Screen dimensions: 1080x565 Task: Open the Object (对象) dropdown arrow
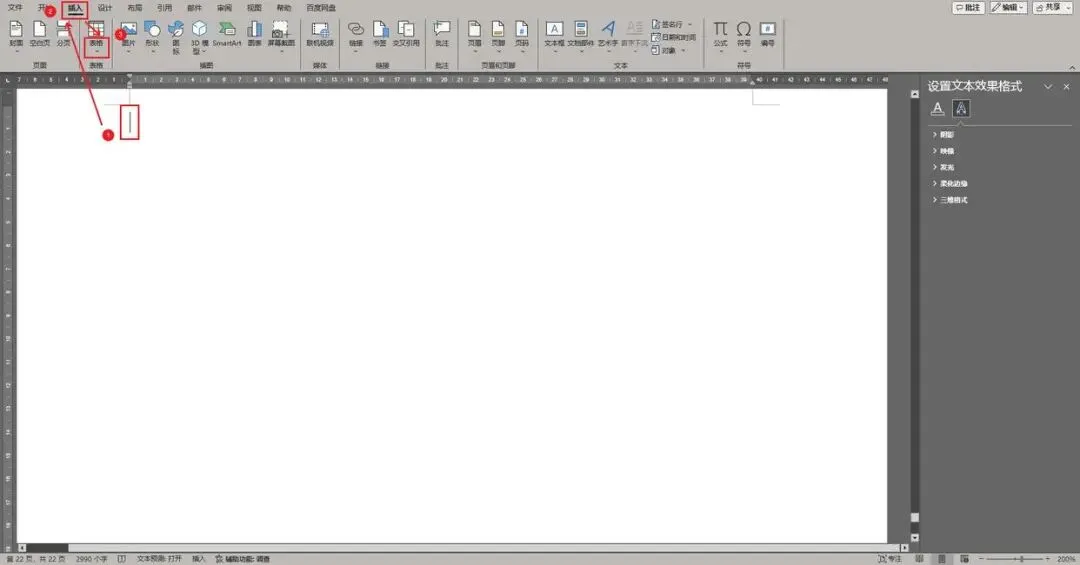pos(683,50)
